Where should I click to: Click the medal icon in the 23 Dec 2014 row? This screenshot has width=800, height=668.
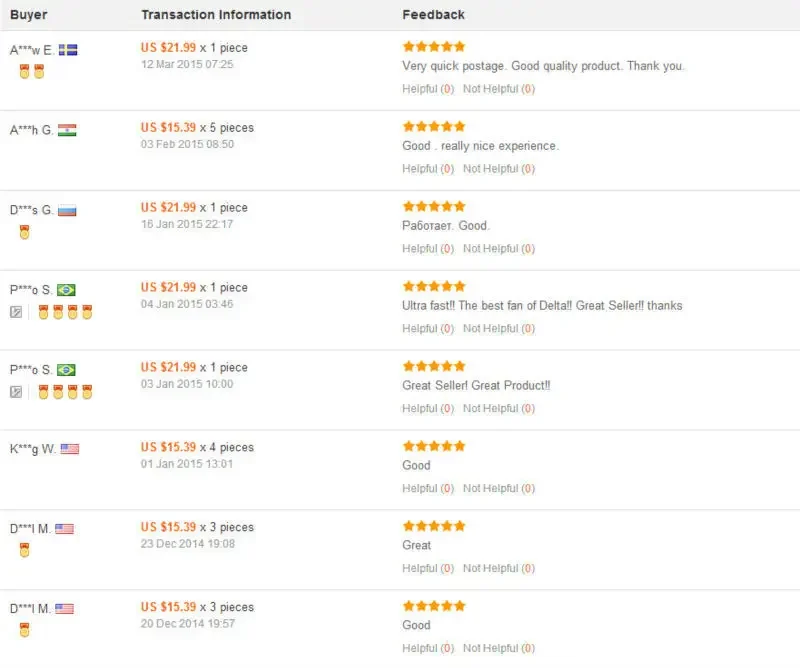24,550
